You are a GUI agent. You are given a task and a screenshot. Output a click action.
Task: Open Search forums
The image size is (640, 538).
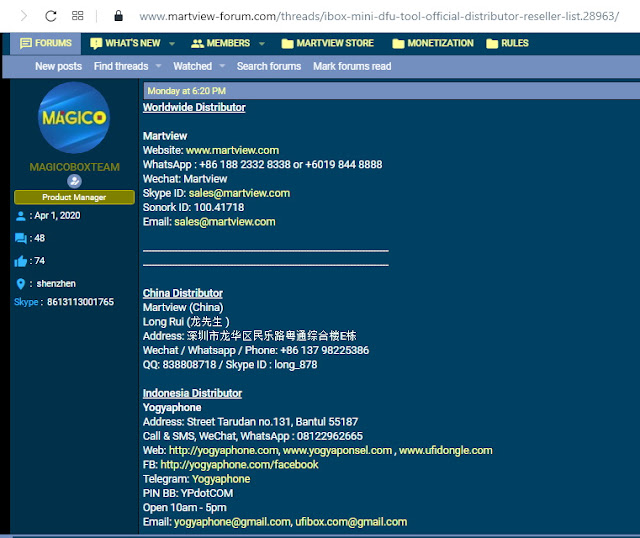pyautogui.click(x=269, y=66)
